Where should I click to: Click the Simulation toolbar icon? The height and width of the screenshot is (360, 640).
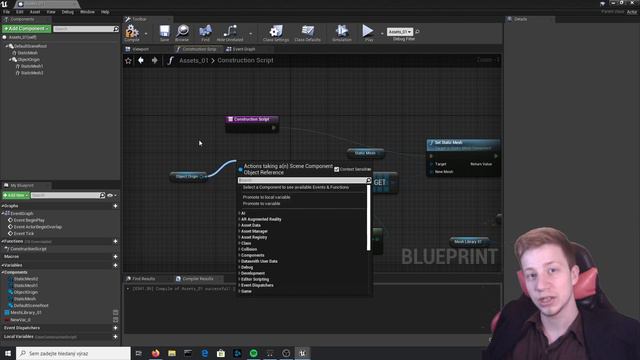click(342, 32)
